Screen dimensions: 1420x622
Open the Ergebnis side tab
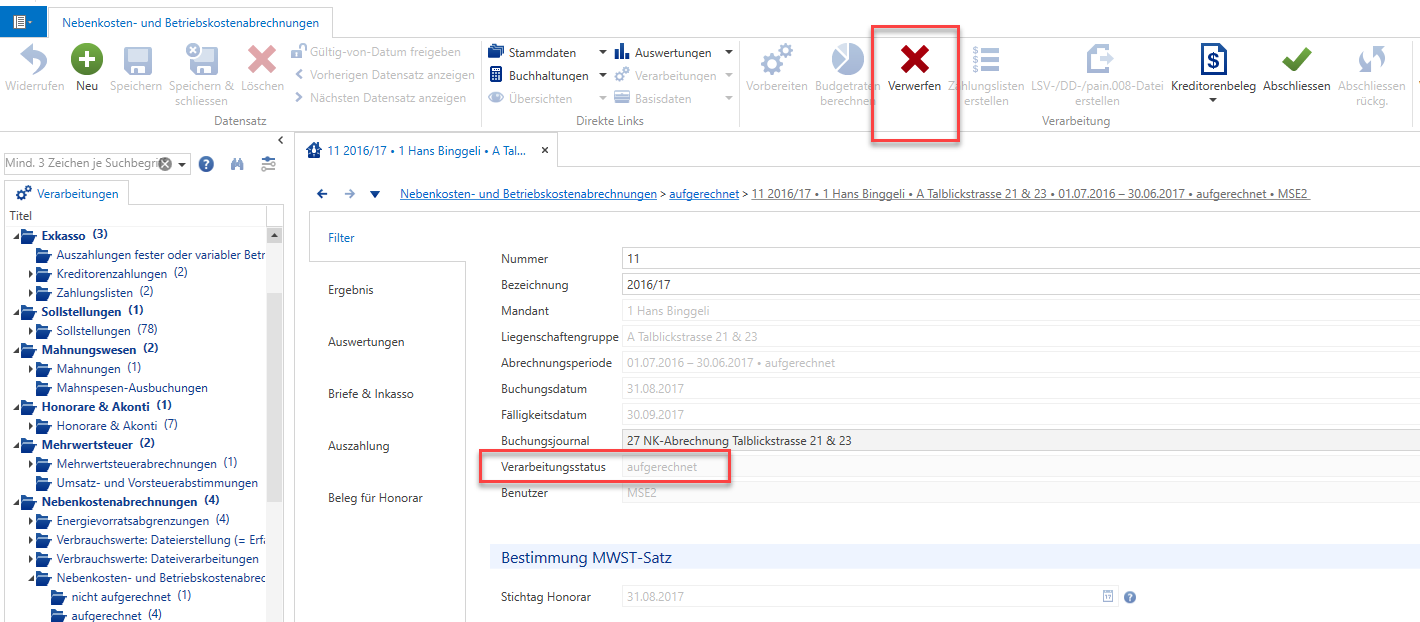click(351, 290)
